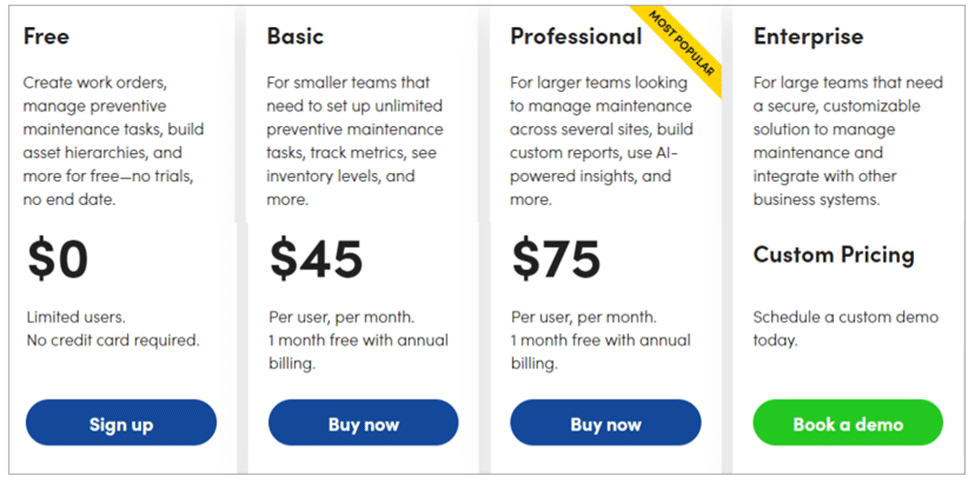Click Buy now under Professional plan
Screen dimensions: 975x483
coord(606,423)
